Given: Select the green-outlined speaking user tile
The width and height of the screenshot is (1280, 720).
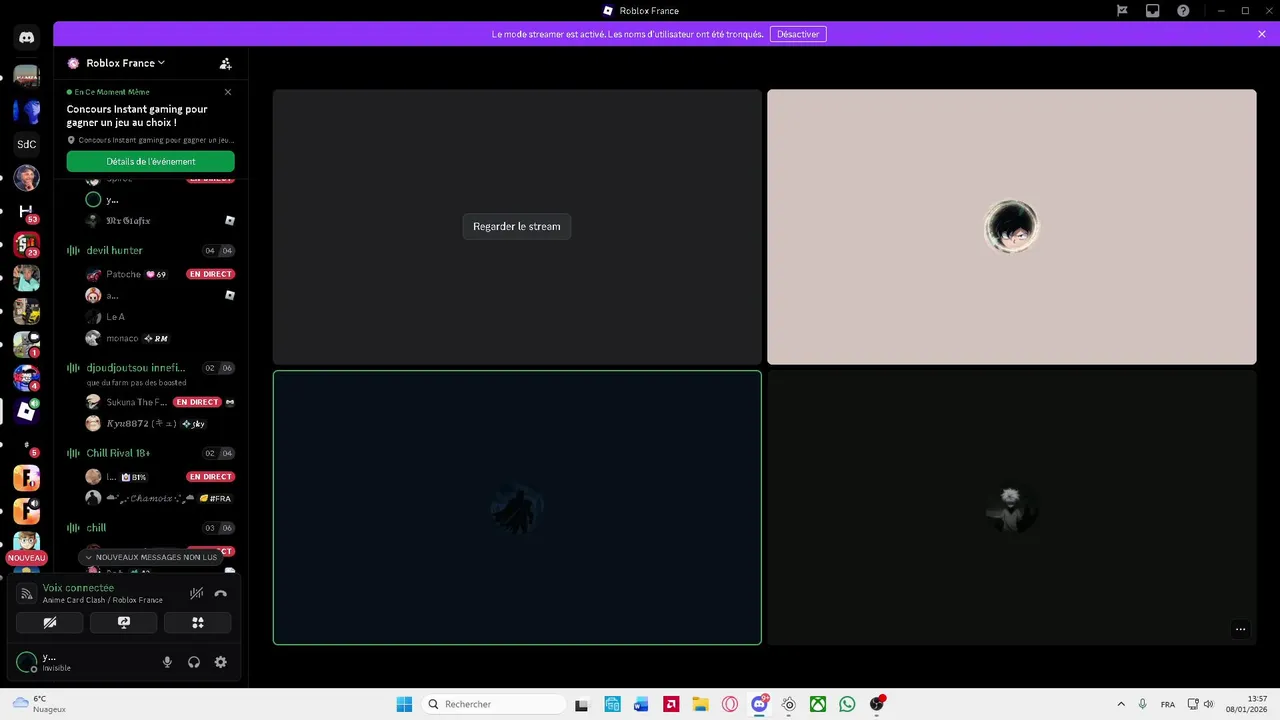Looking at the screenshot, I should (x=517, y=508).
